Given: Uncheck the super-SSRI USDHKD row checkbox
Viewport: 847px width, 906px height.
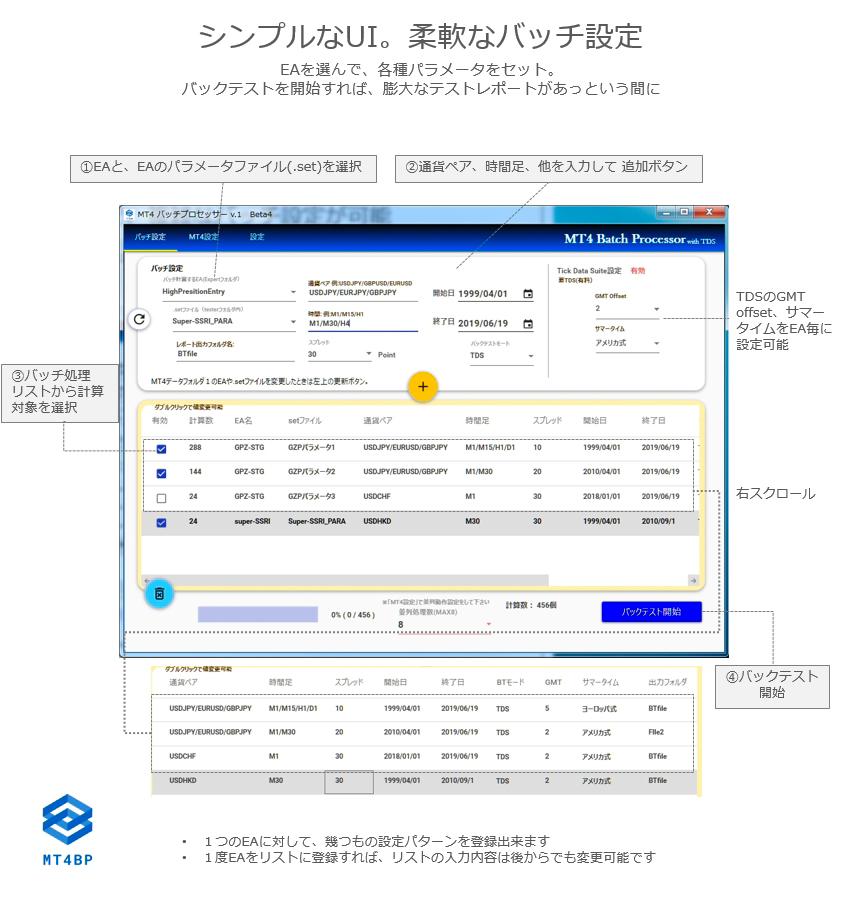Looking at the screenshot, I should click(161, 522).
